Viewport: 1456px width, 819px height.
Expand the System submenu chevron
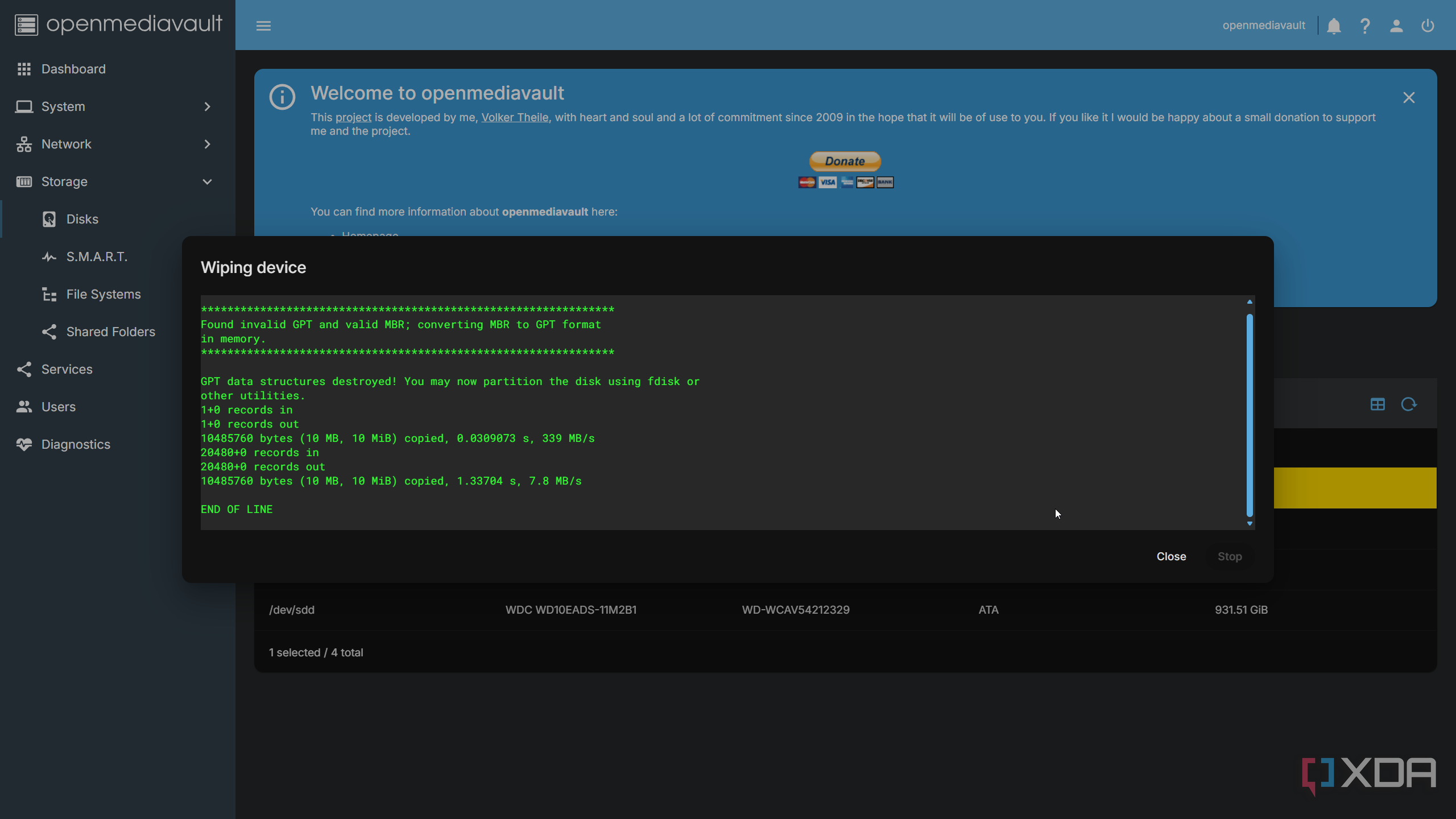pyautogui.click(x=207, y=106)
